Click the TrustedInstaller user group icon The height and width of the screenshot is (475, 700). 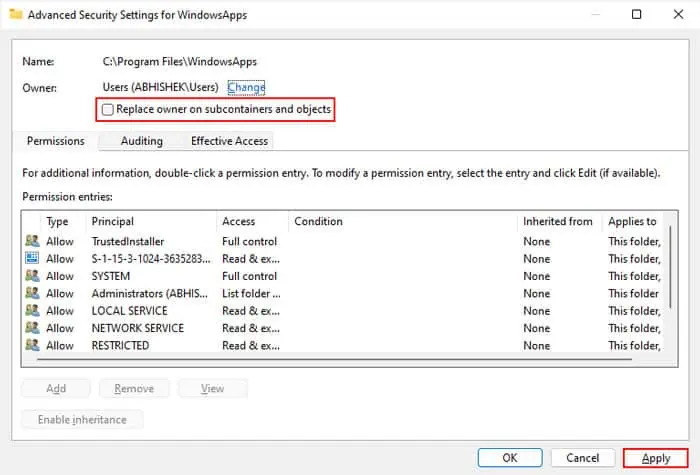click(x=32, y=241)
